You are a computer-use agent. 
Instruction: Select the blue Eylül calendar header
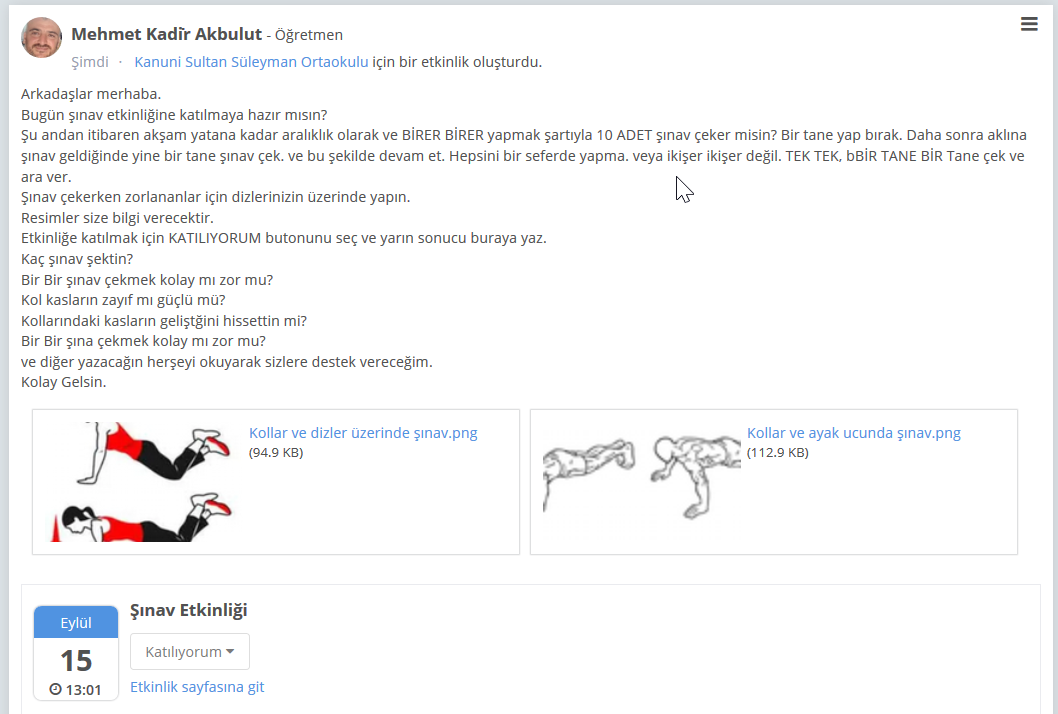76,622
